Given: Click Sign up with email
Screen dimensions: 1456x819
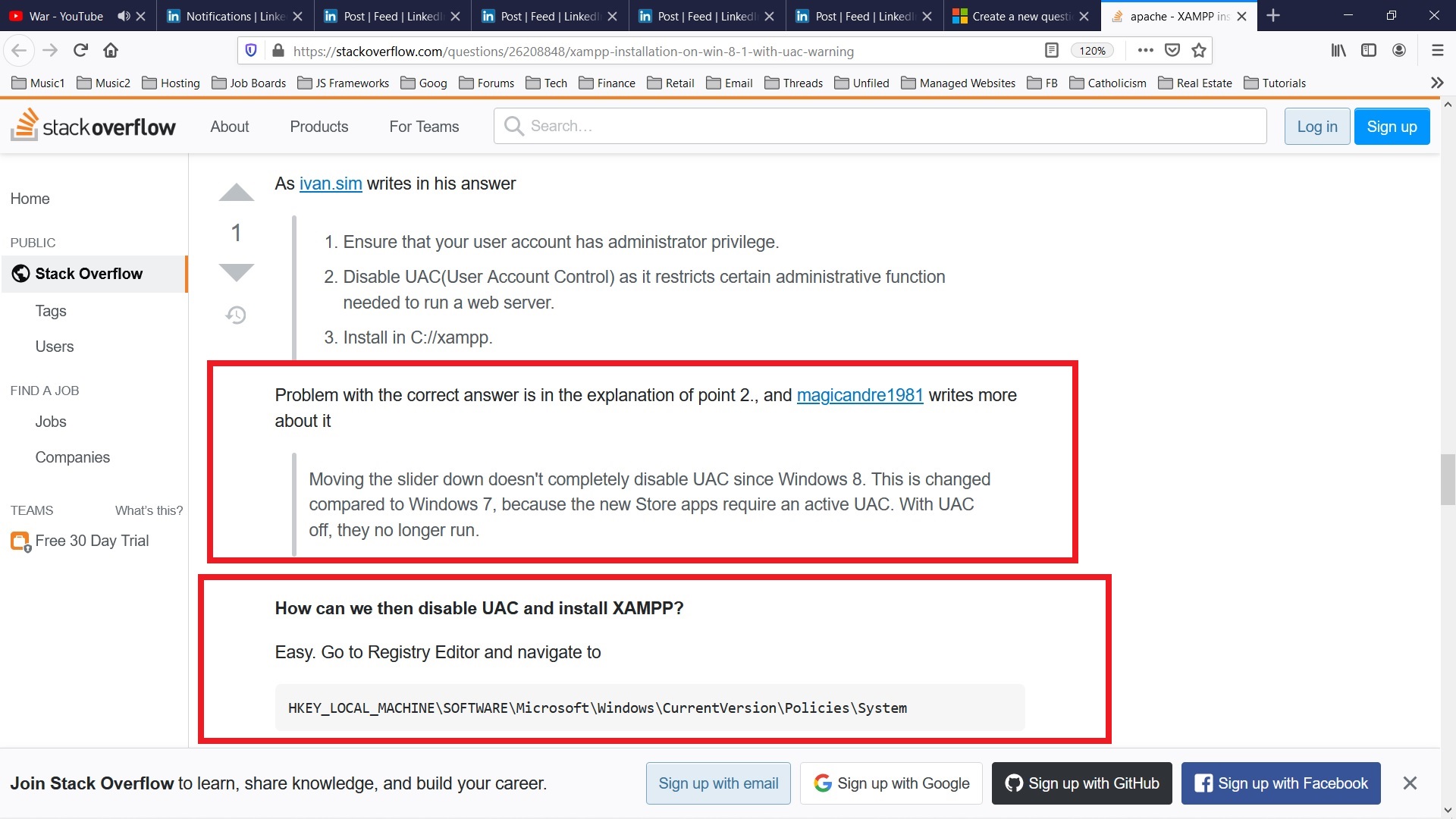Looking at the screenshot, I should click(718, 783).
